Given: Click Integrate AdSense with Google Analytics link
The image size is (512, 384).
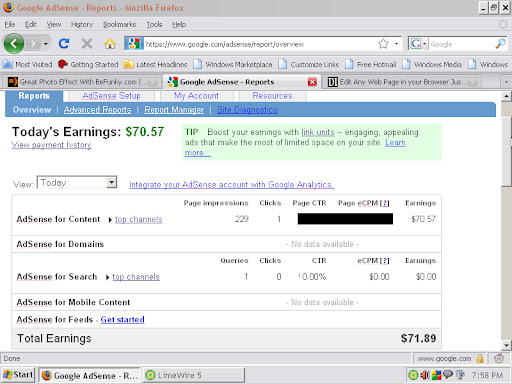Looking at the screenshot, I should click(231, 184).
